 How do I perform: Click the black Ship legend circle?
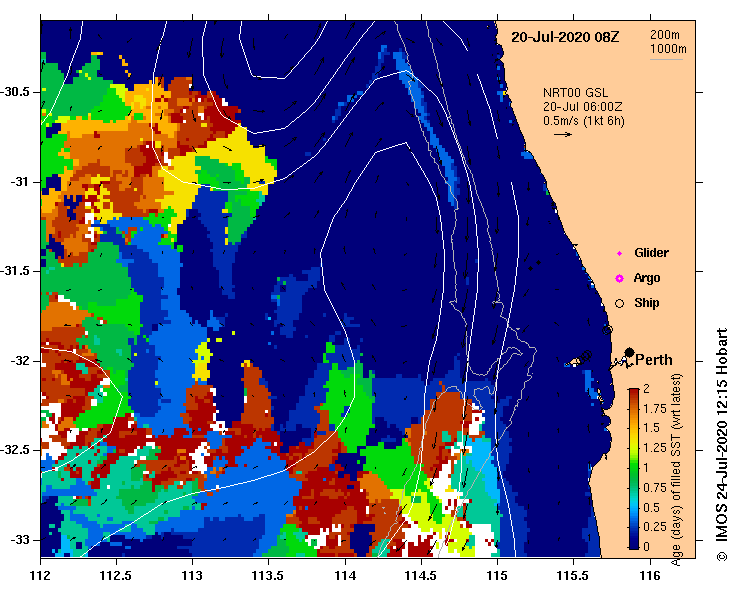[x=619, y=304]
